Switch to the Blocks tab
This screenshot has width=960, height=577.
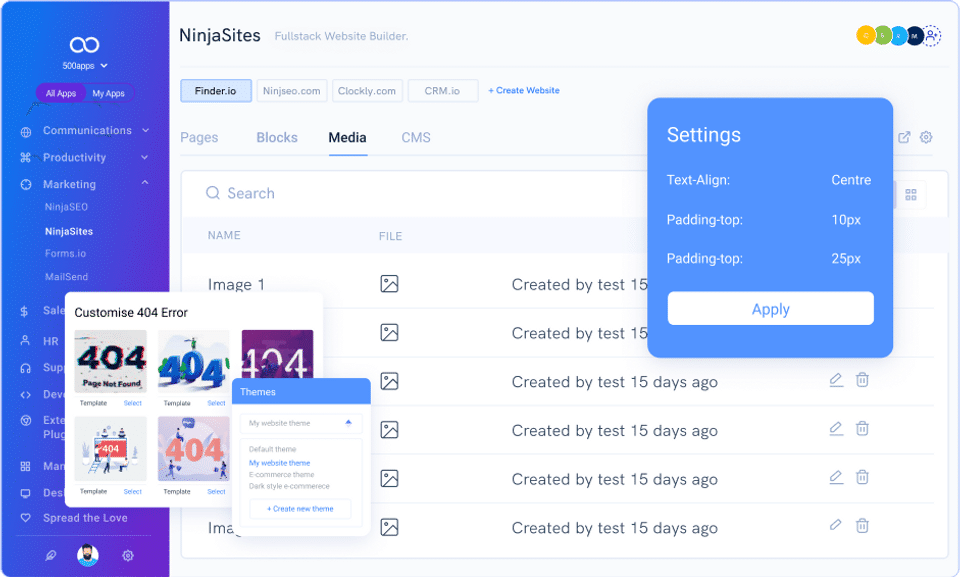277,138
